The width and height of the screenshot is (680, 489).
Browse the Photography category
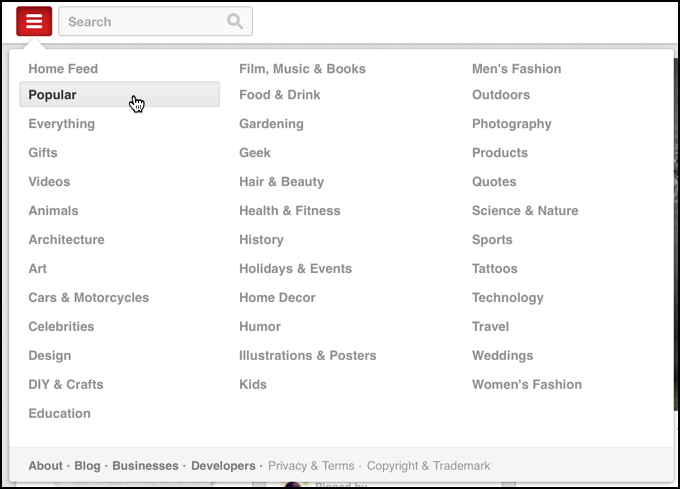(511, 124)
